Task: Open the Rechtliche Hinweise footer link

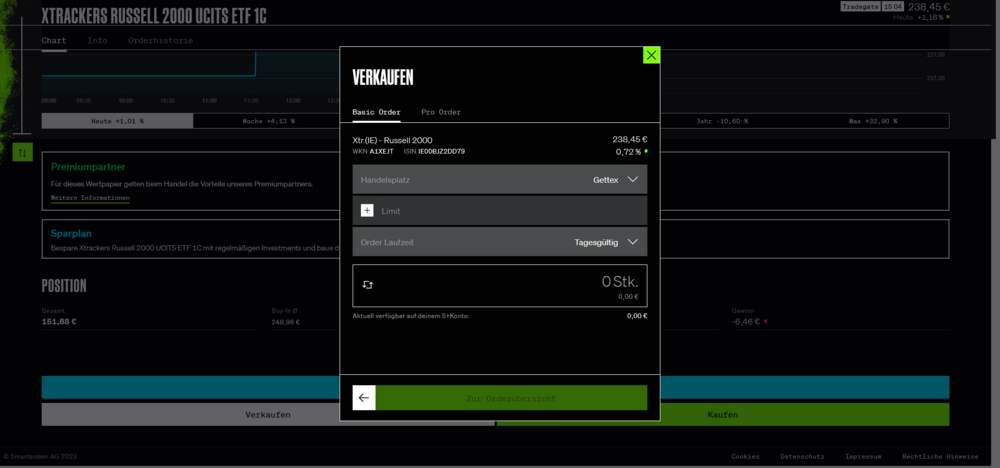Action: click(x=940, y=457)
